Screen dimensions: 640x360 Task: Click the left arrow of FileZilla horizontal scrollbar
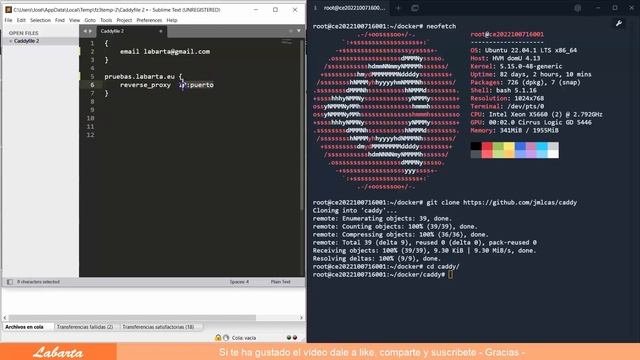point(5,318)
